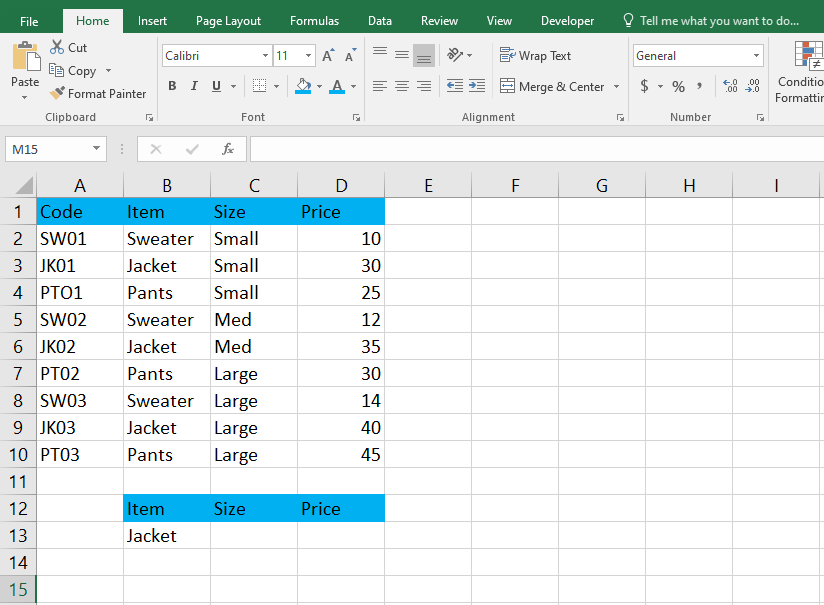Click Merge & Center button
The image size is (824, 605).
tap(552, 86)
